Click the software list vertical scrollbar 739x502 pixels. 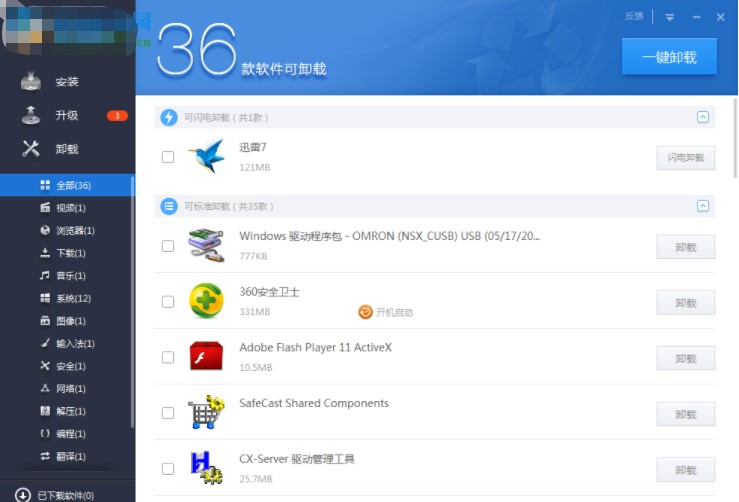(735, 138)
